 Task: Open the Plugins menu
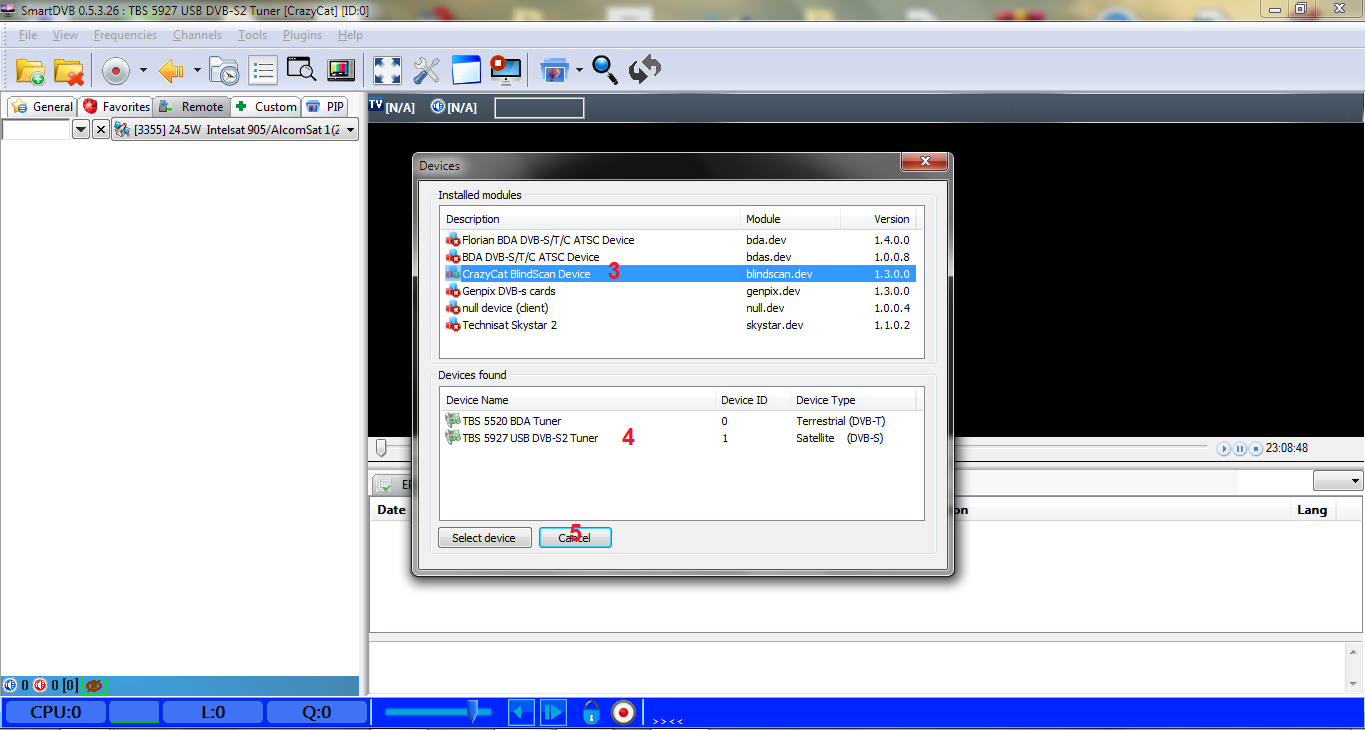(x=302, y=35)
